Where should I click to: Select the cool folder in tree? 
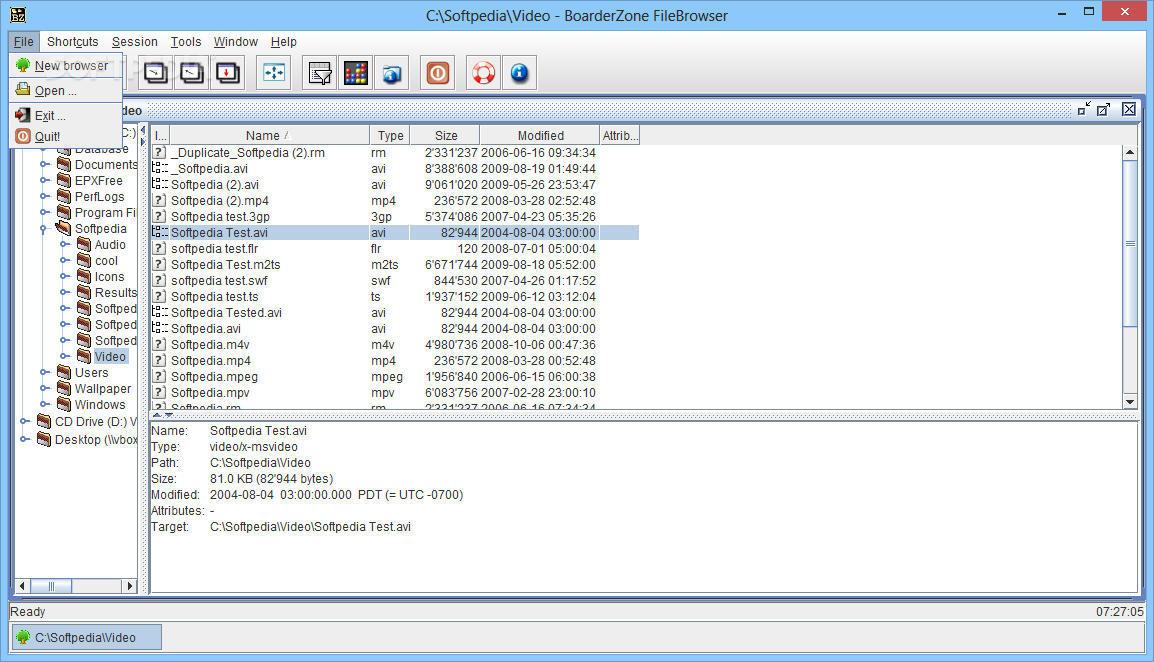pos(106,261)
